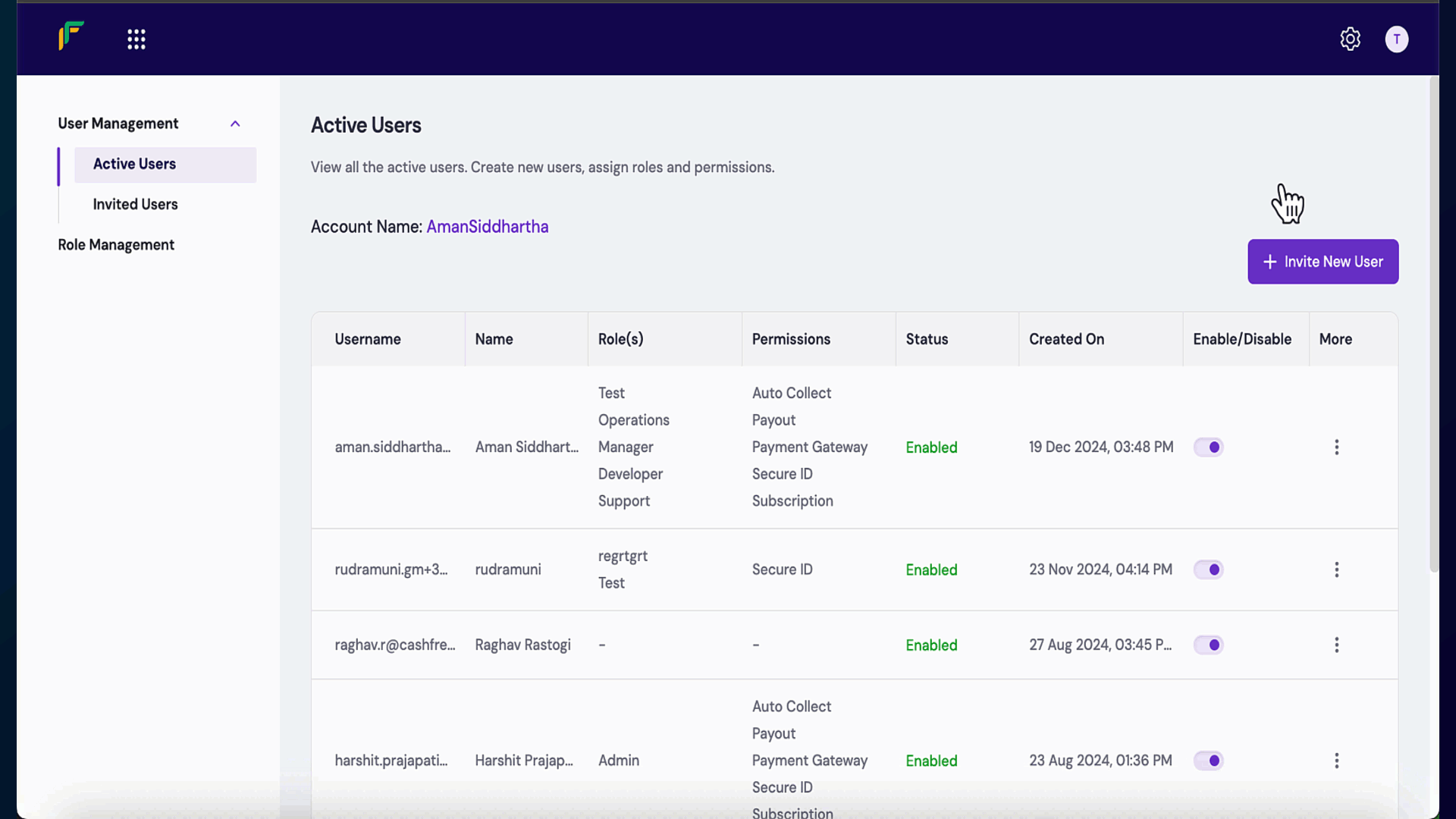Collapse the User Management section chevron
The width and height of the screenshot is (1456, 819).
click(235, 124)
